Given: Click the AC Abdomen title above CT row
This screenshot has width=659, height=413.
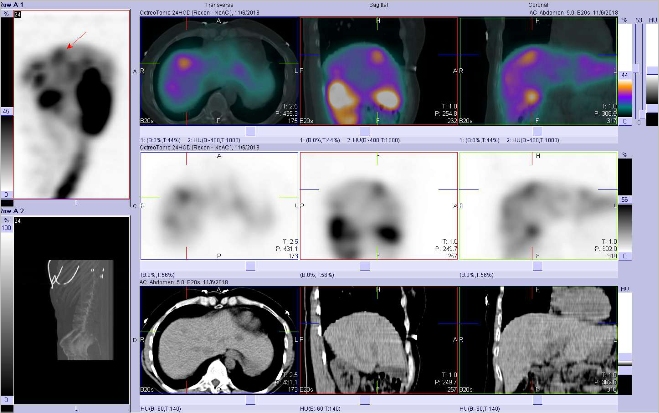Looking at the screenshot, I should pyautogui.click(x=184, y=282).
